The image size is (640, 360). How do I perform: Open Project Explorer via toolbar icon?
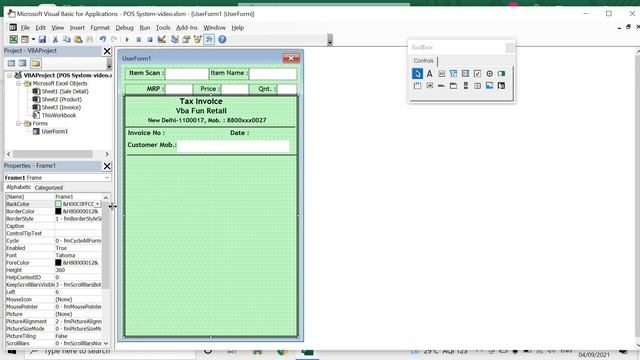[175, 40]
